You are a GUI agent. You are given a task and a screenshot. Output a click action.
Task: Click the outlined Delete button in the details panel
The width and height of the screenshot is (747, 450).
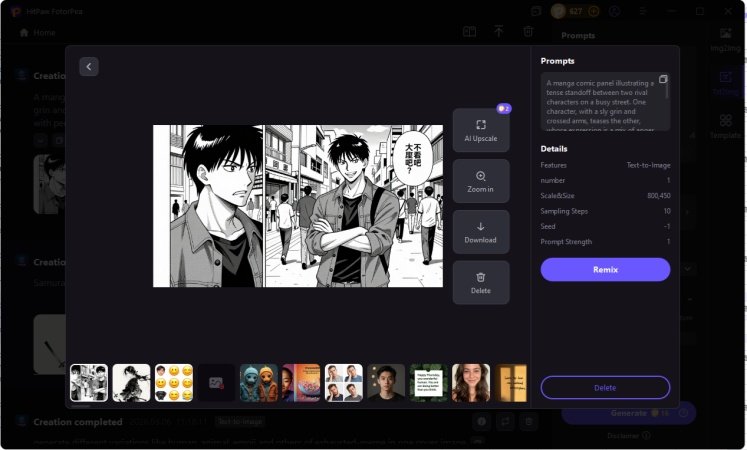point(605,388)
